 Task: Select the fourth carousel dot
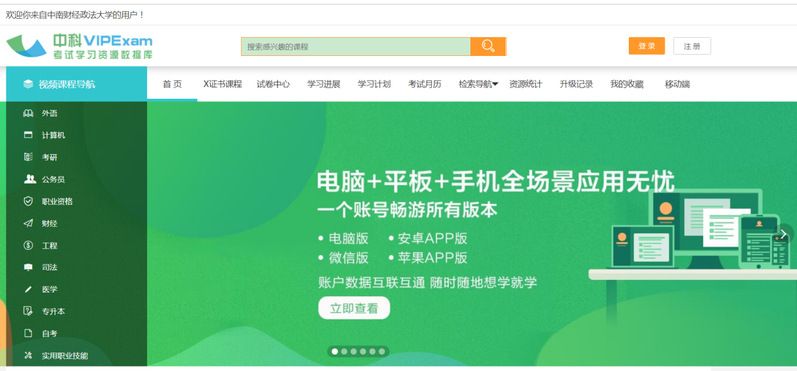coord(363,351)
